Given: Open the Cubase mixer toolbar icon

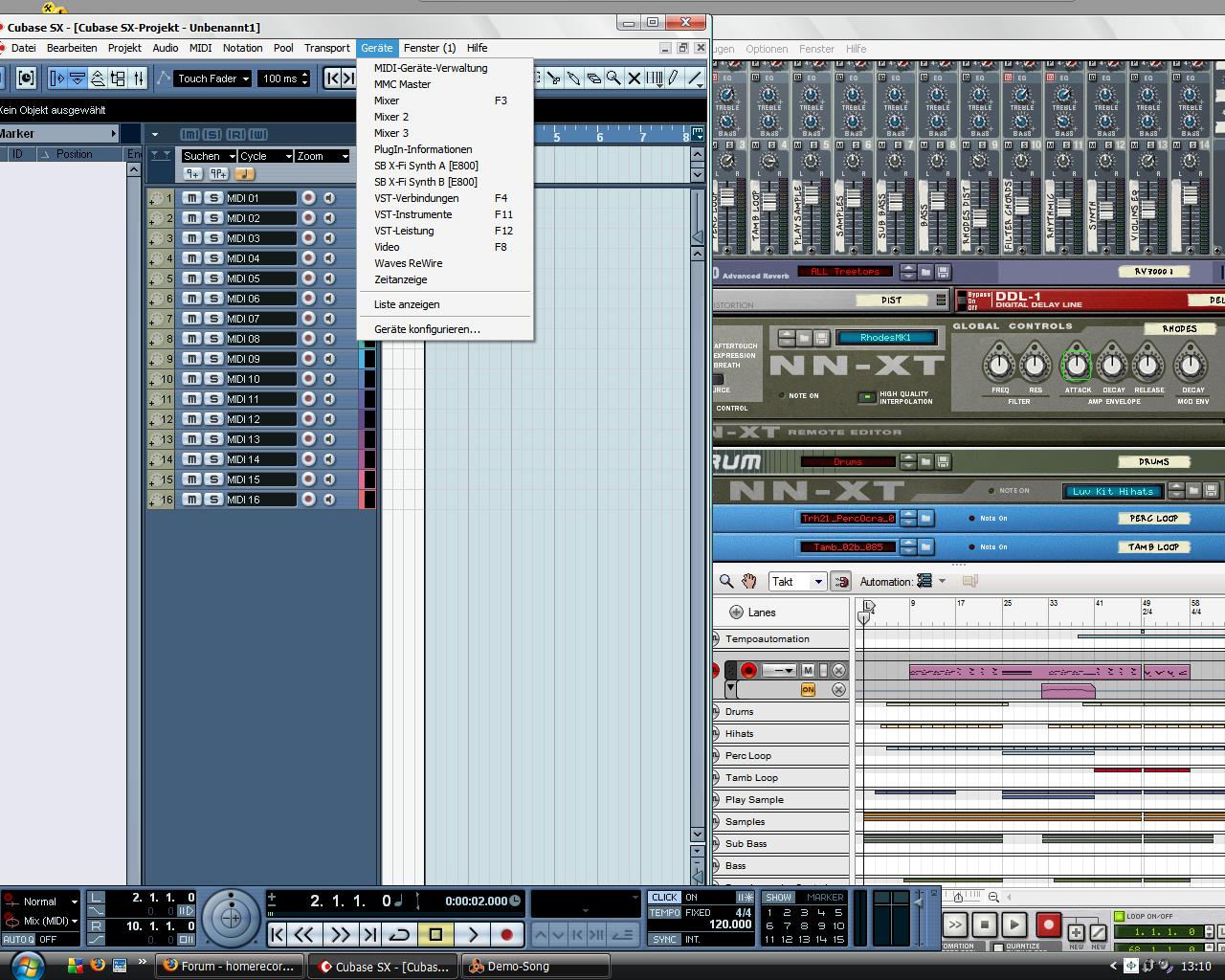Looking at the screenshot, I should (x=139, y=78).
